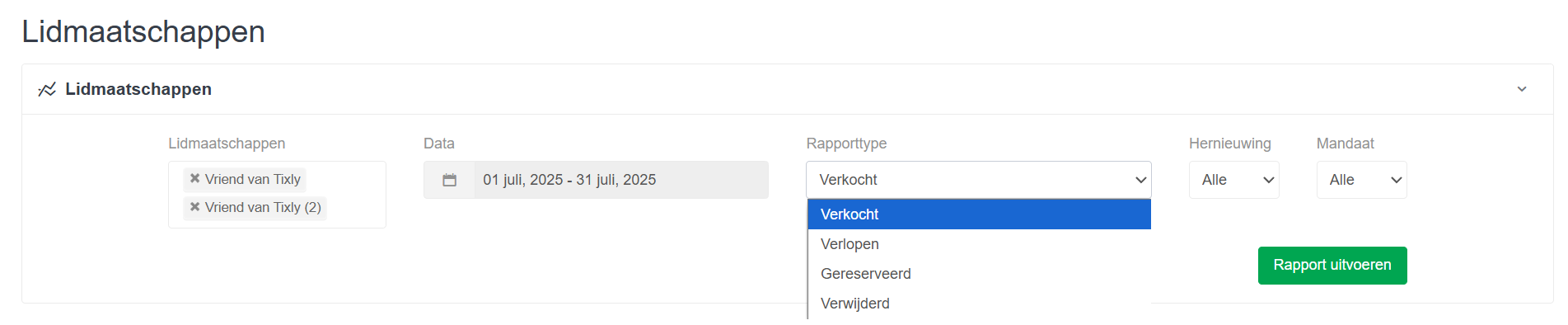The width and height of the screenshot is (1568, 325).
Task: Open the Hernieuwing dropdown
Action: (x=1233, y=180)
